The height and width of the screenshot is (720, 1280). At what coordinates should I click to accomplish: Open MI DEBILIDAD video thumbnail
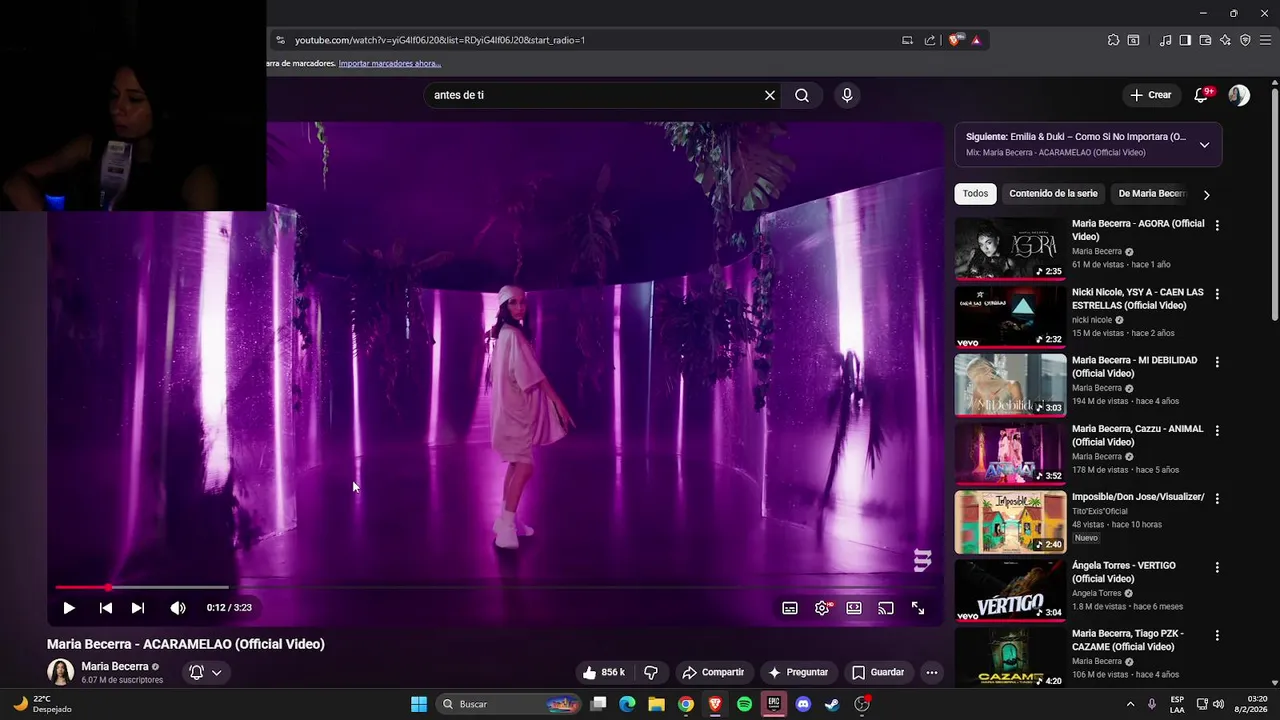1010,385
